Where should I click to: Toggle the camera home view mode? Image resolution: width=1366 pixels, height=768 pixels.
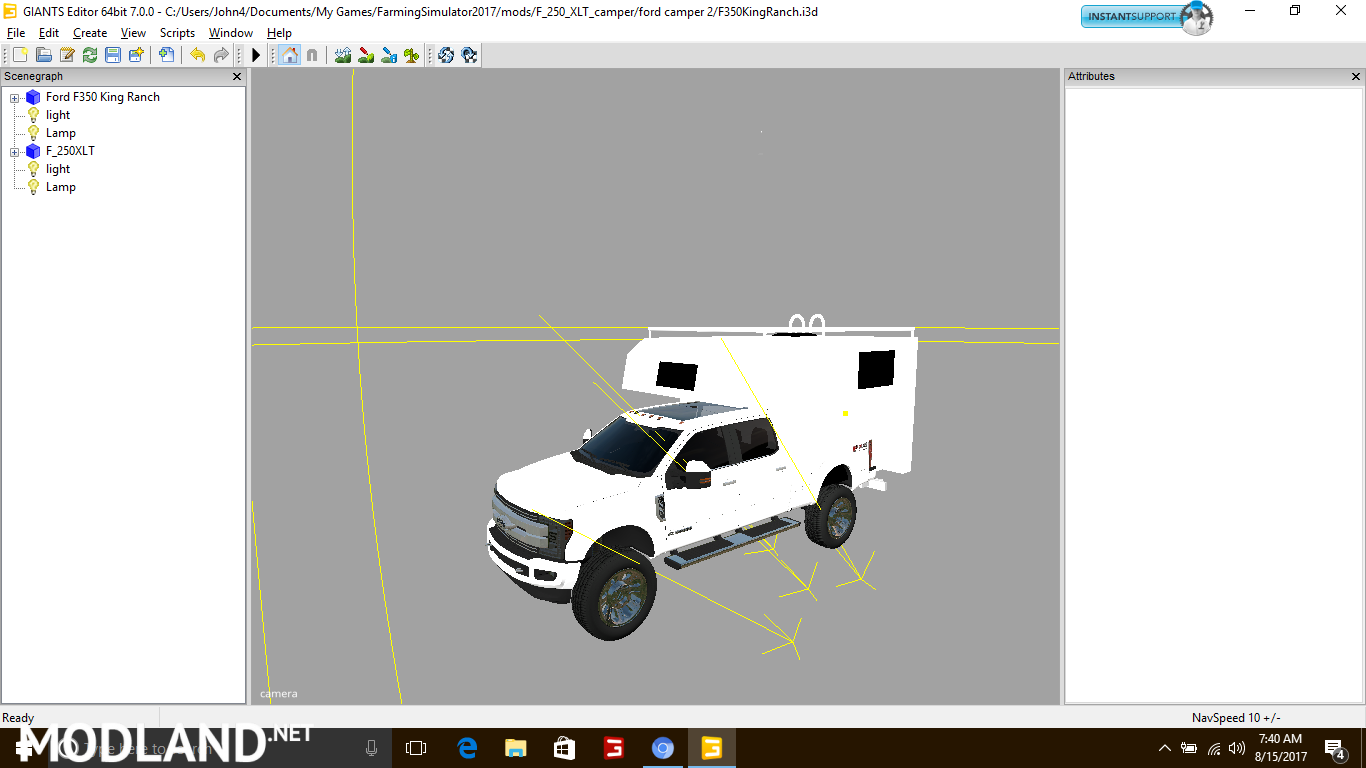(x=287, y=55)
